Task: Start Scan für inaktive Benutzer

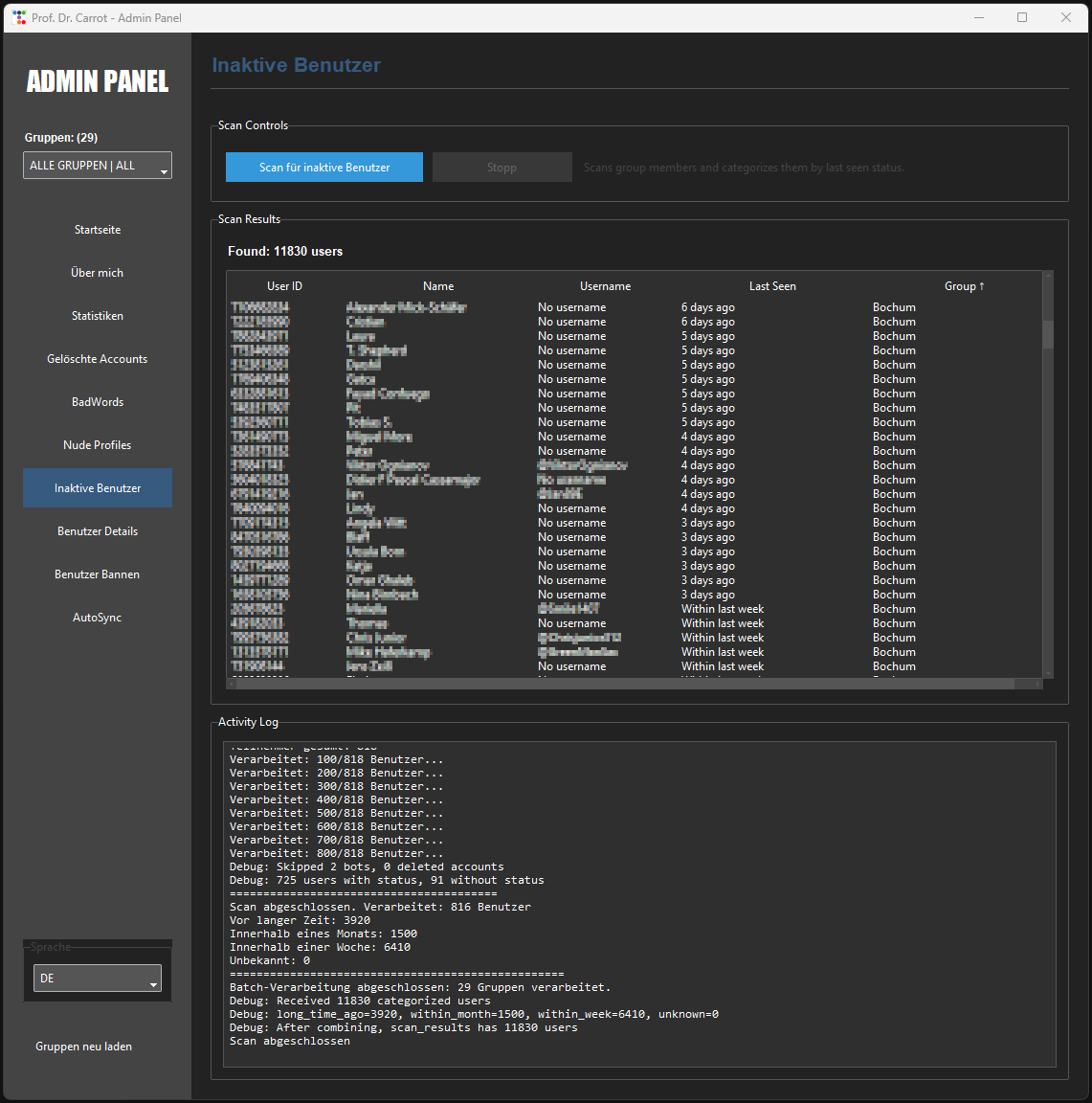Action: (x=324, y=168)
